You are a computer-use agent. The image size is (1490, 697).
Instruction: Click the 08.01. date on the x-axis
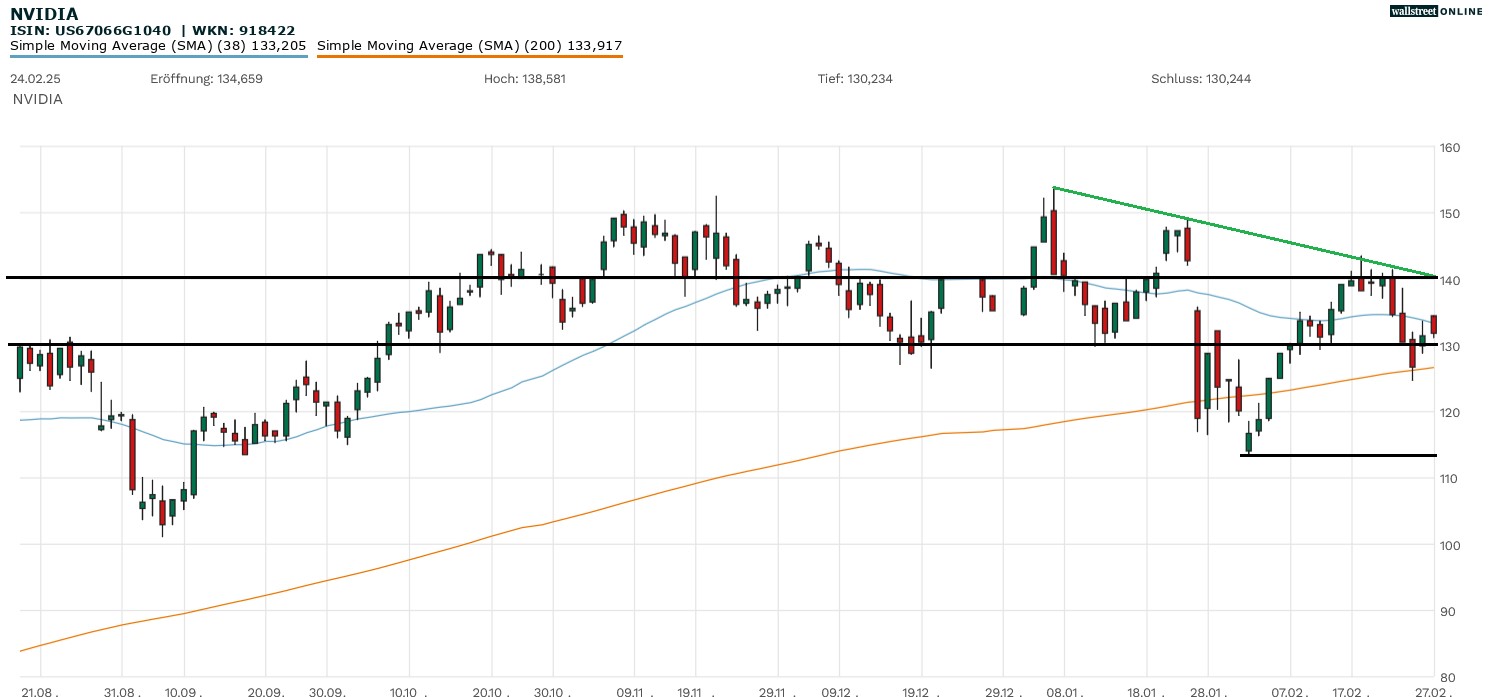(x=1063, y=691)
